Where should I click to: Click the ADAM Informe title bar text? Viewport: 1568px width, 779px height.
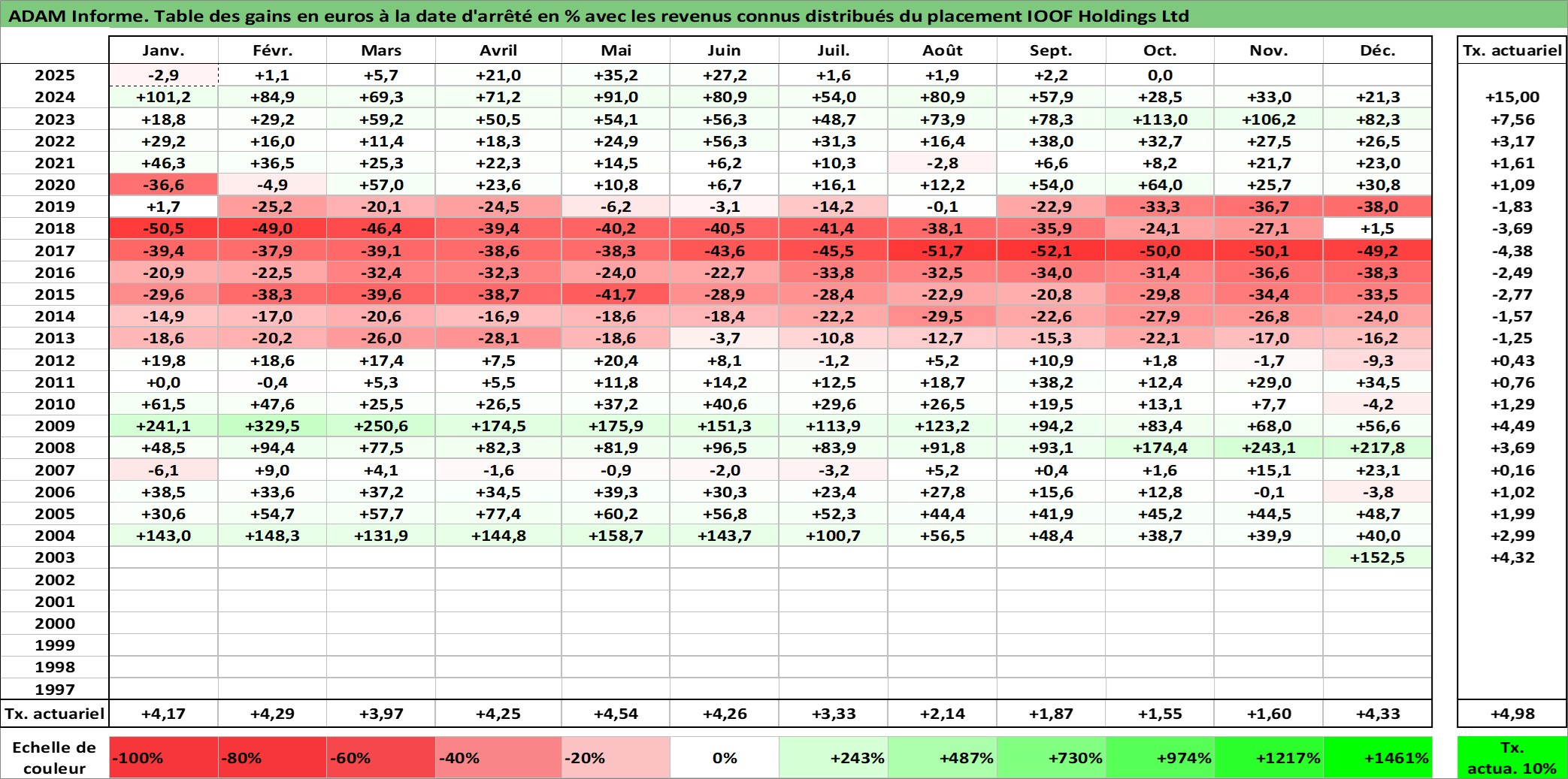[598, 16]
